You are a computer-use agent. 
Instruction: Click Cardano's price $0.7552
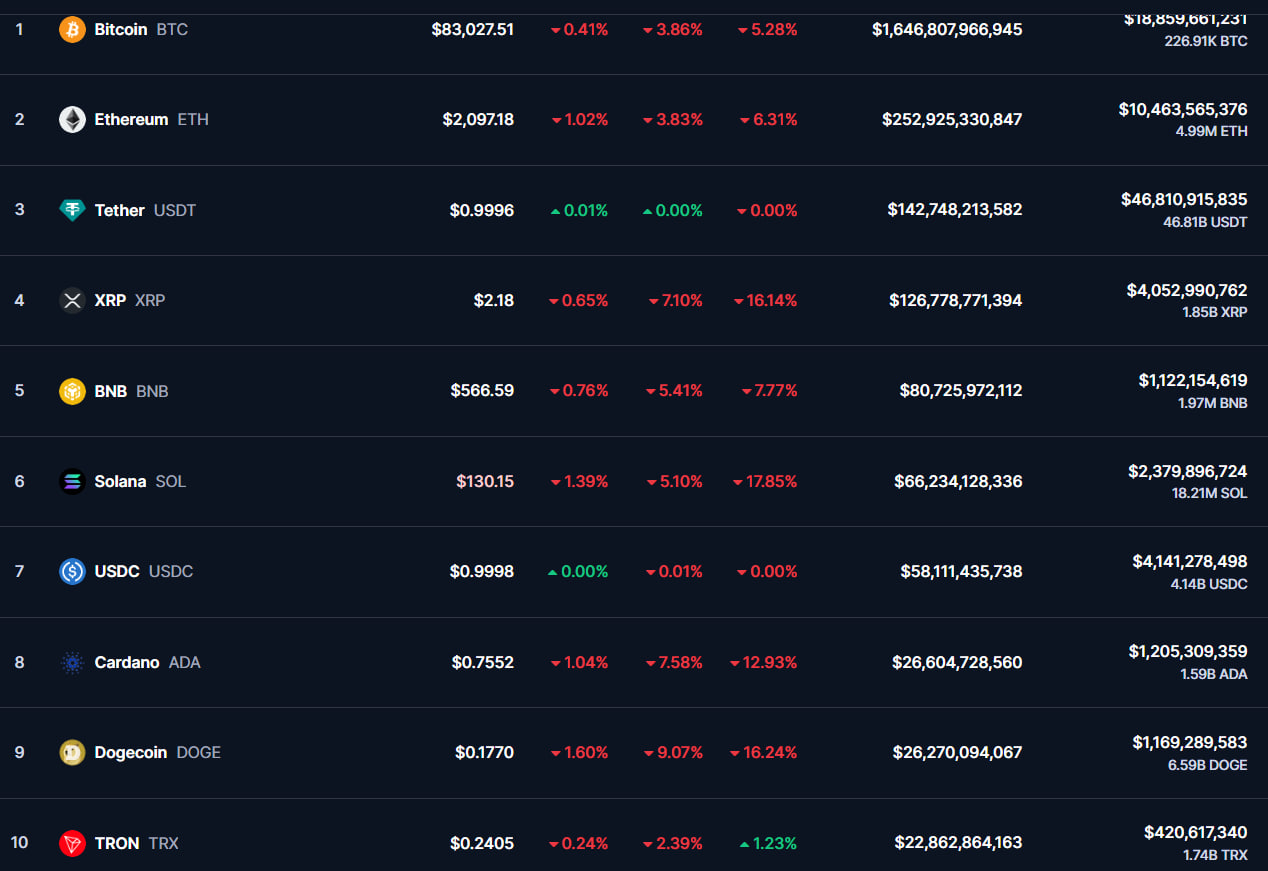coord(483,662)
